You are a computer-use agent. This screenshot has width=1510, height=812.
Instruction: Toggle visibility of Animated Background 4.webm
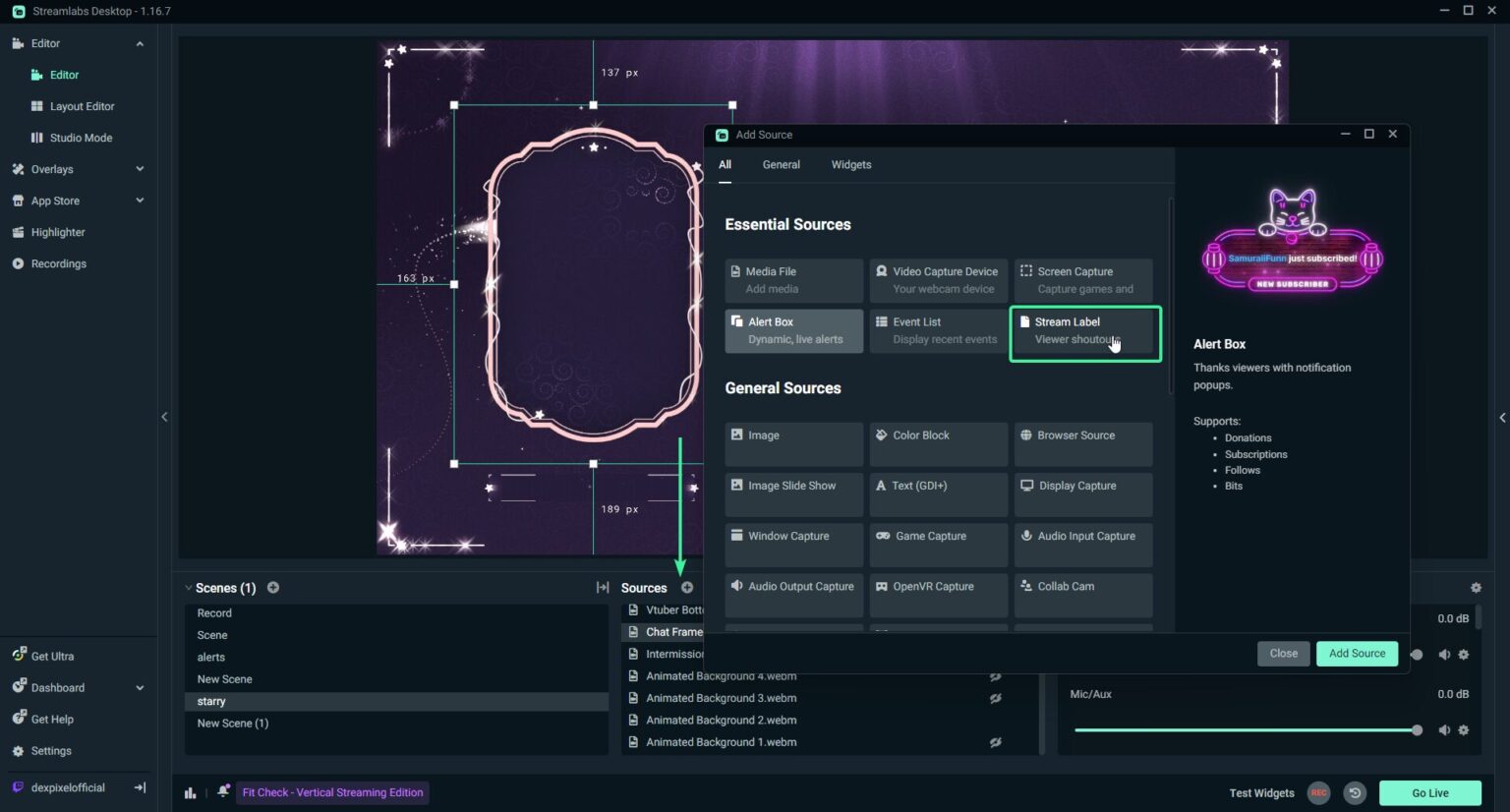pos(996,675)
